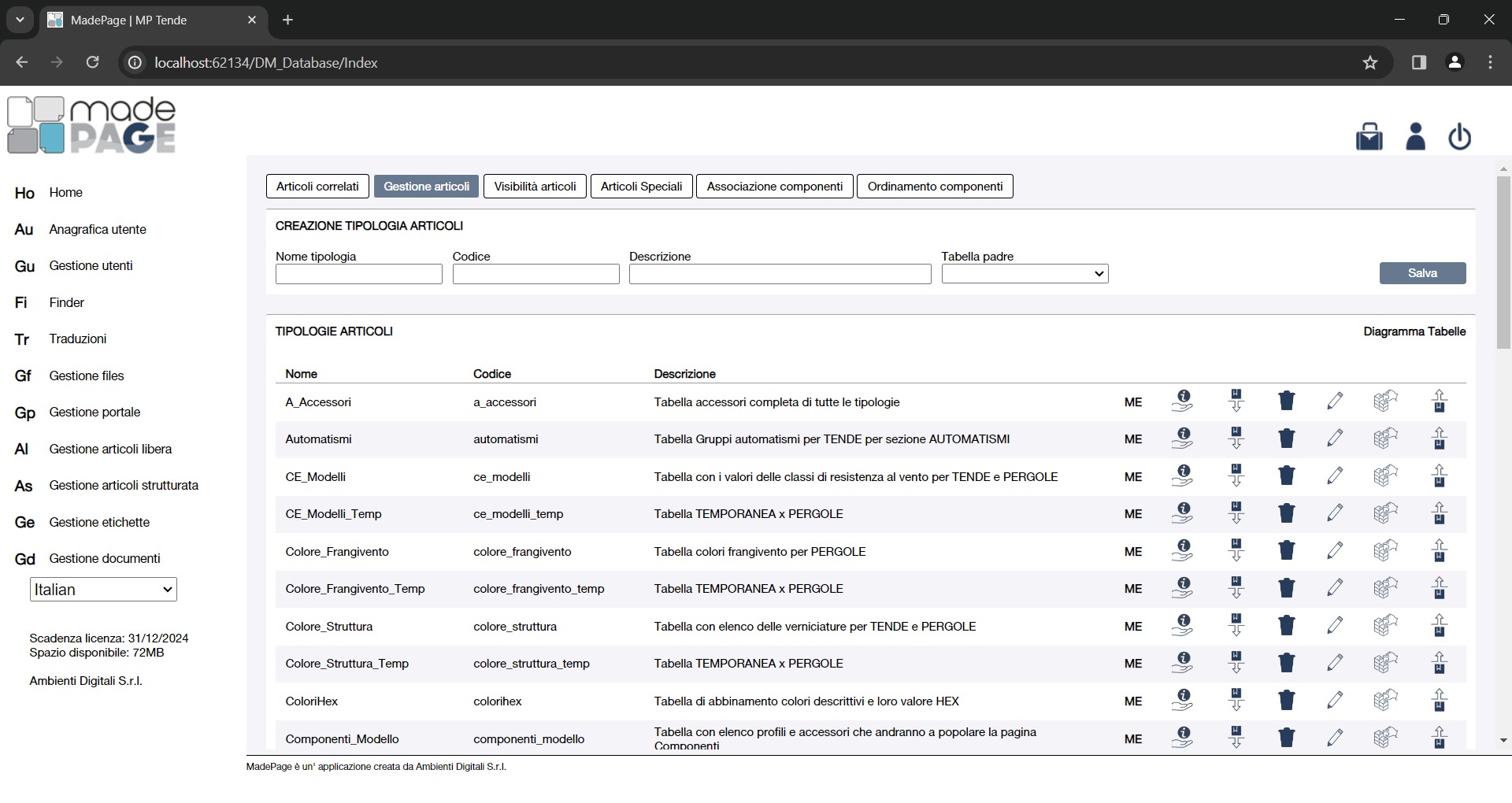Click the MadePage logo
Screen dimensions: 1512x803
point(91,124)
